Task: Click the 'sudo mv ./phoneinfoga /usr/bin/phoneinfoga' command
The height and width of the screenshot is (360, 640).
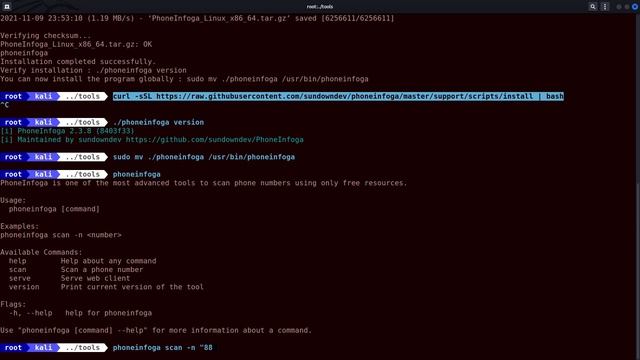Action: pos(204,157)
